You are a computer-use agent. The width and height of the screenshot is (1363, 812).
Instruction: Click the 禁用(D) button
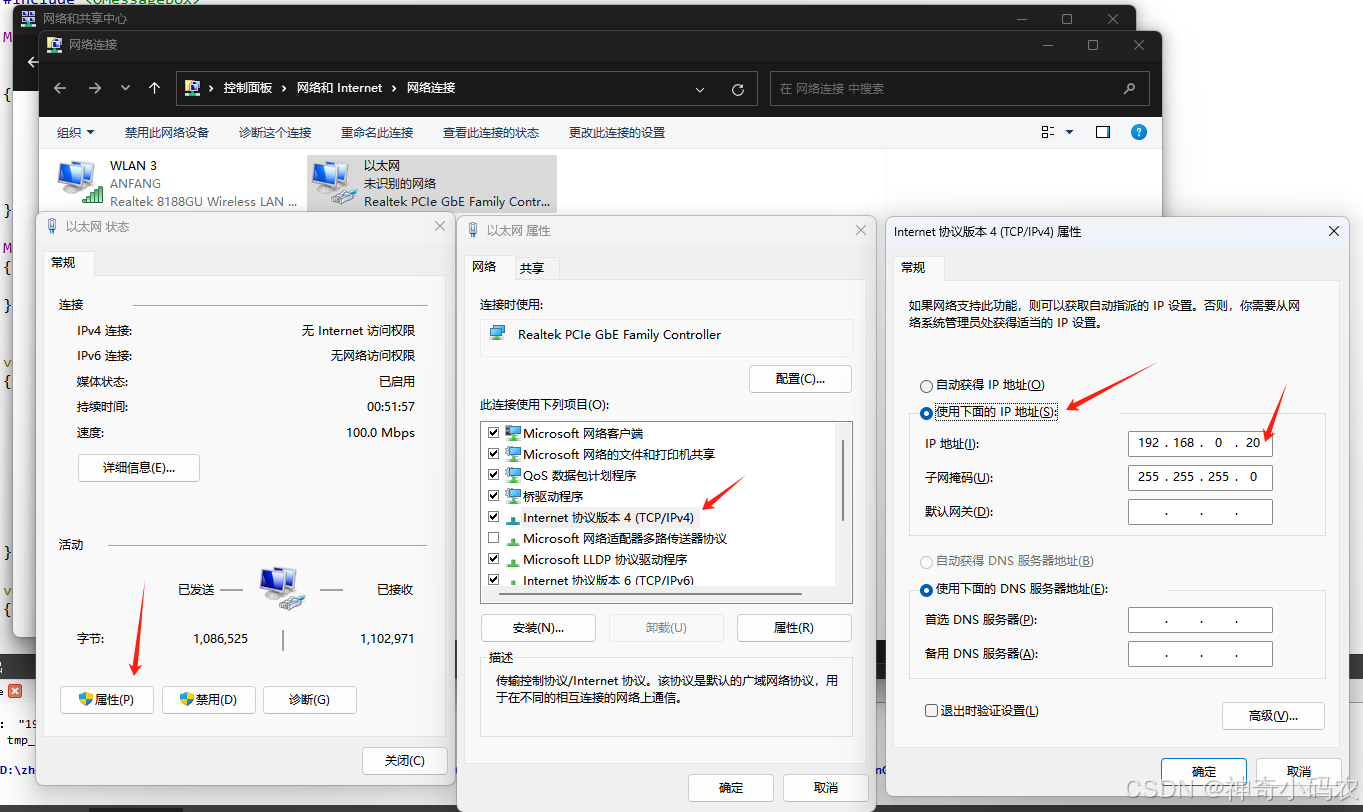click(x=208, y=699)
